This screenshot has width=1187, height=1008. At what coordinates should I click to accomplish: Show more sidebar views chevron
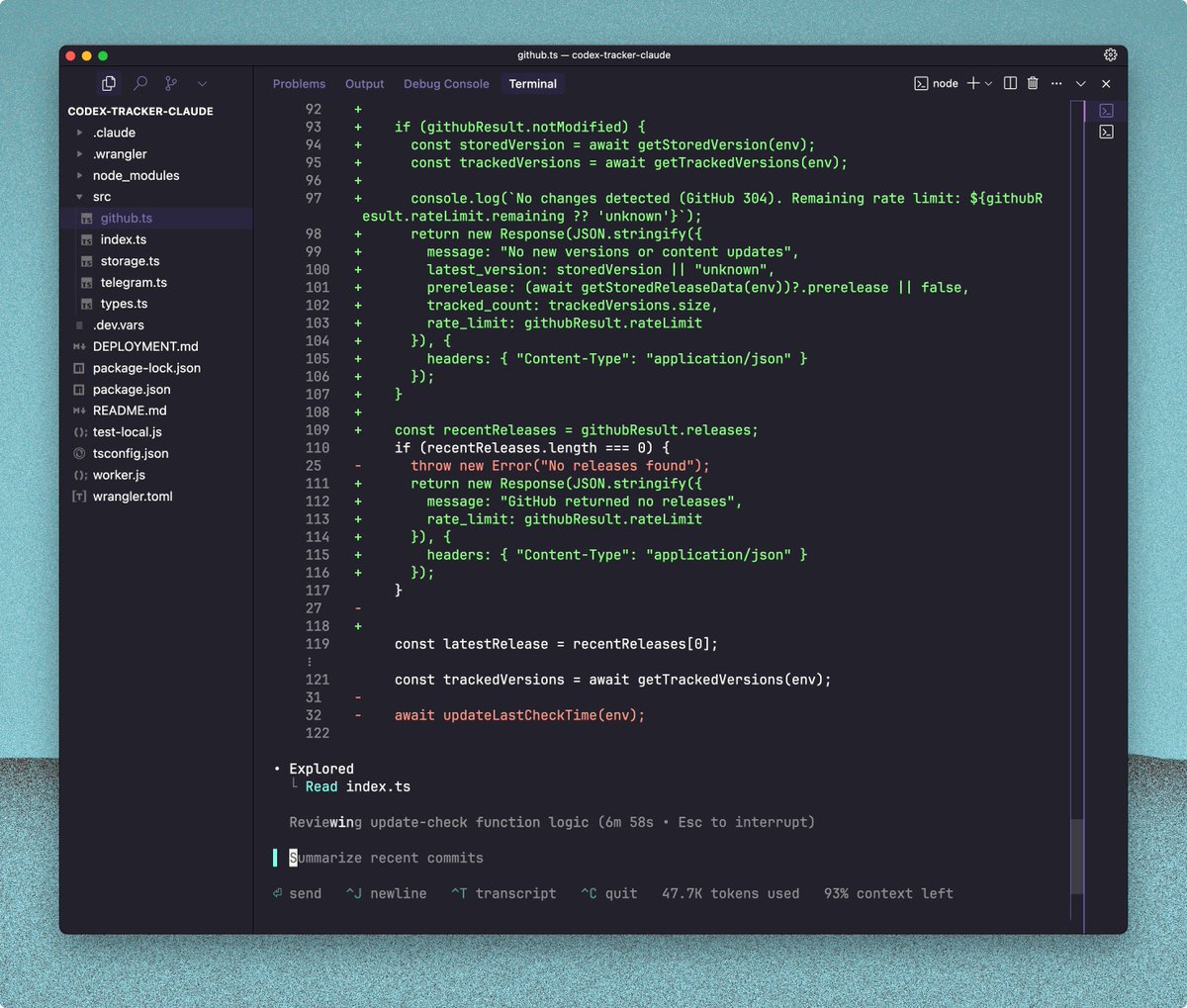coord(202,84)
